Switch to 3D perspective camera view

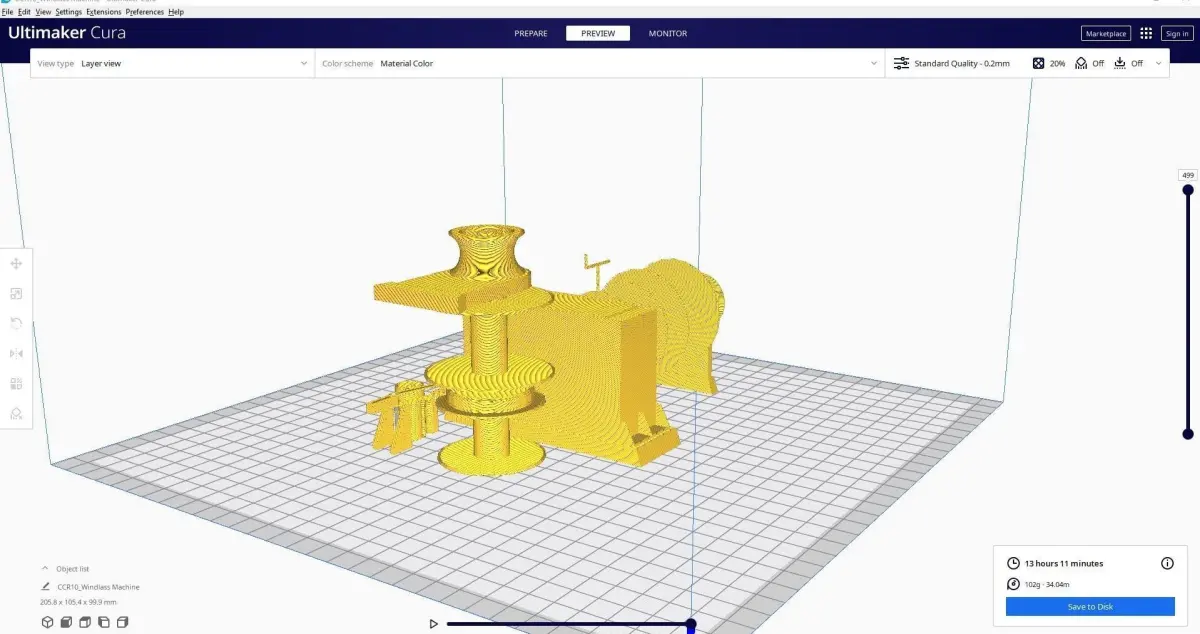click(x=47, y=622)
